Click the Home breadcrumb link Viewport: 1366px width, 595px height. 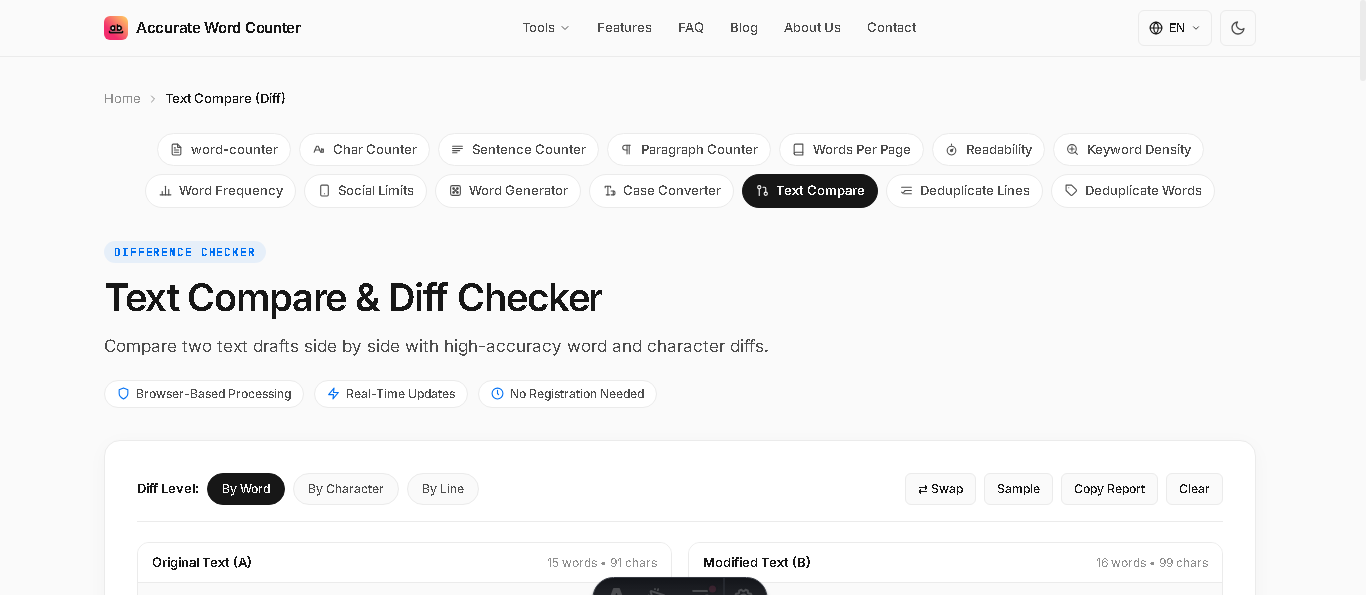point(122,98)
